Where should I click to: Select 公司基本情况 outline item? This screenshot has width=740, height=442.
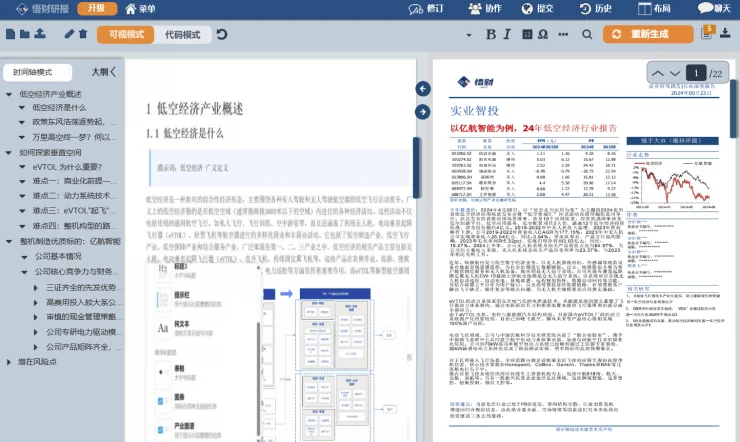58,256
